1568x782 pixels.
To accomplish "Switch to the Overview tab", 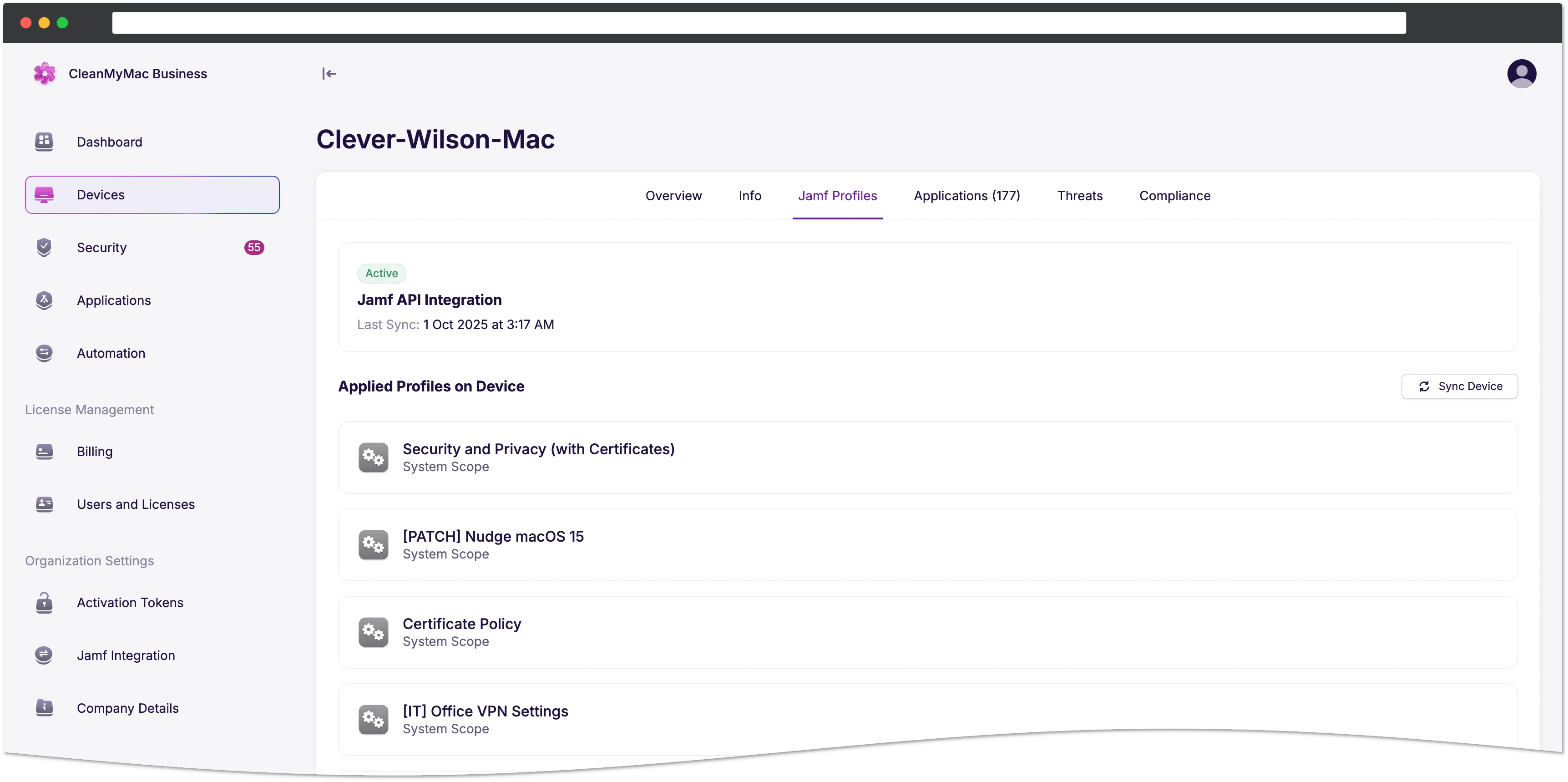I will (x=673, y=196).
